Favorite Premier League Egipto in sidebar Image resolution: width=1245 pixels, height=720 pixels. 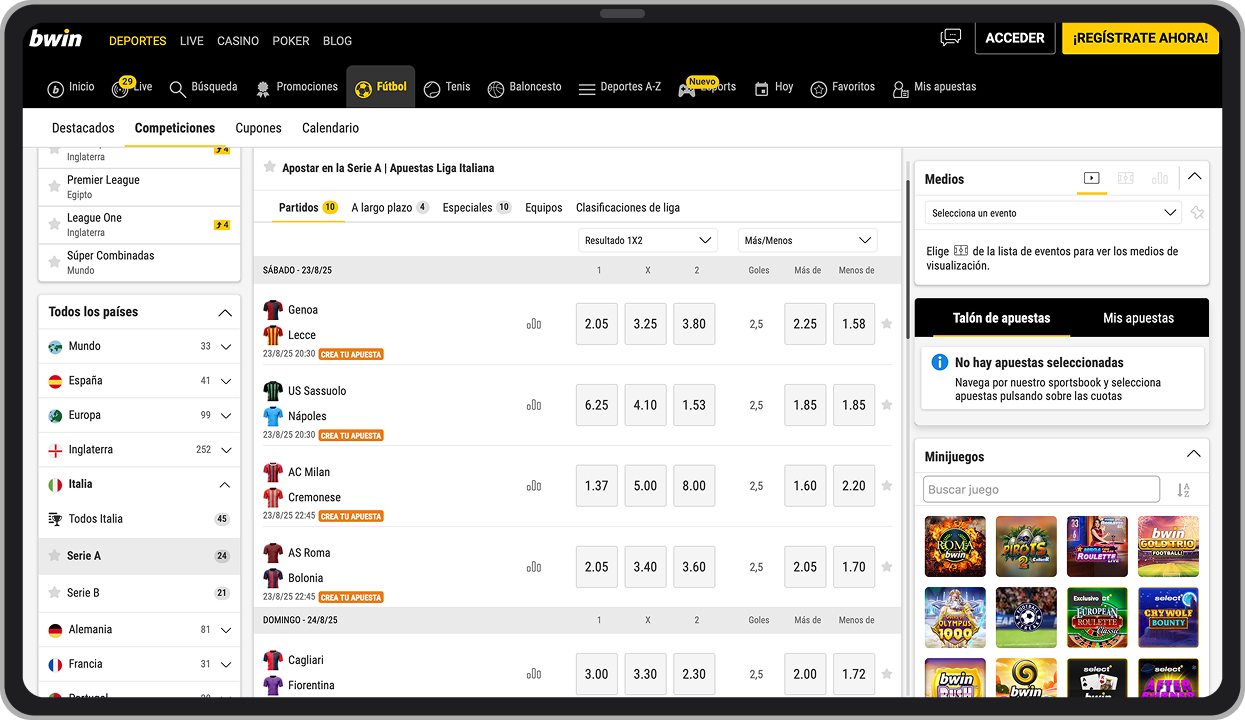(54, 187)
